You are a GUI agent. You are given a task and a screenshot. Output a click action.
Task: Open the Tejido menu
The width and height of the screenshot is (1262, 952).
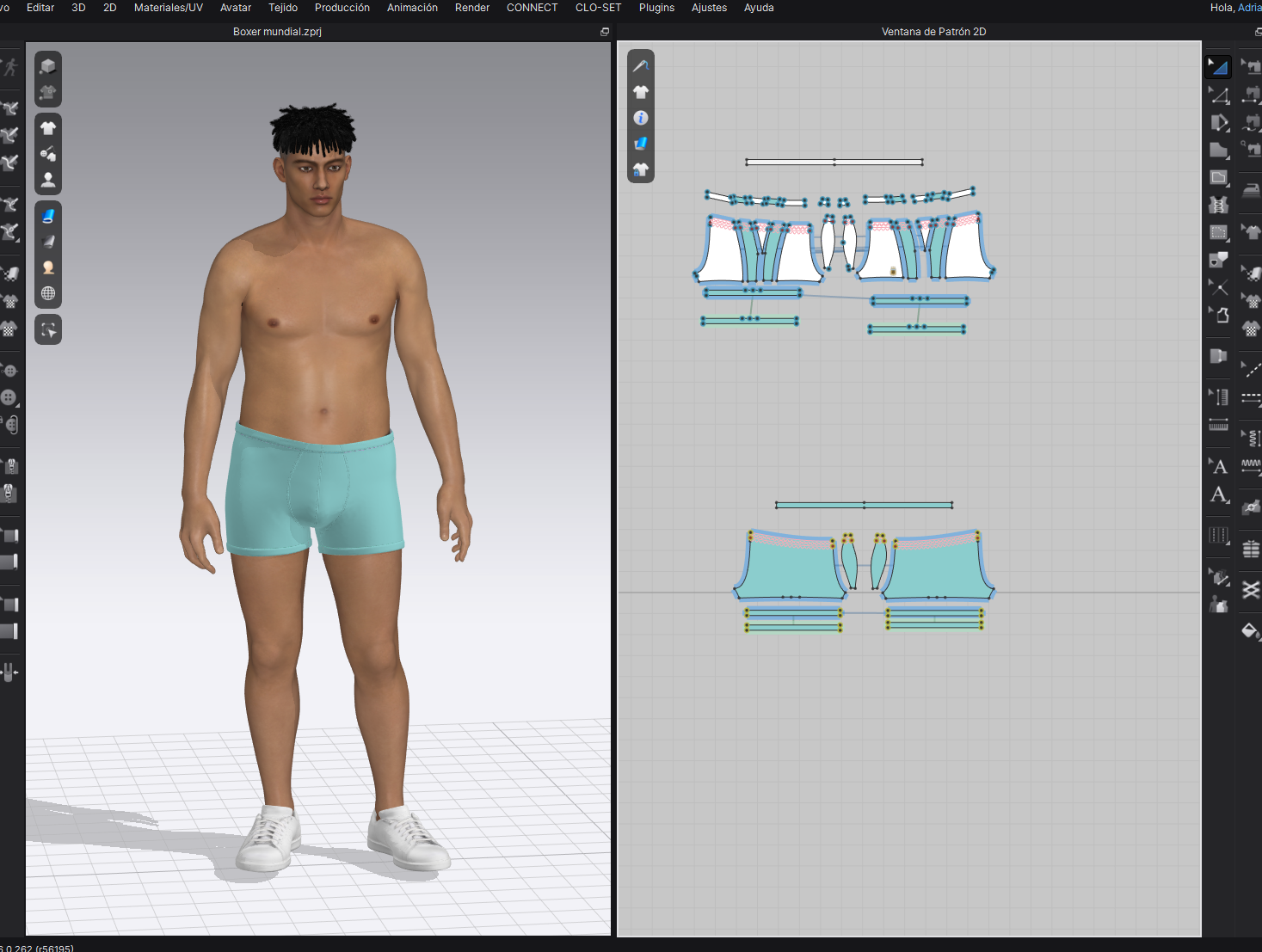point(283,8)
